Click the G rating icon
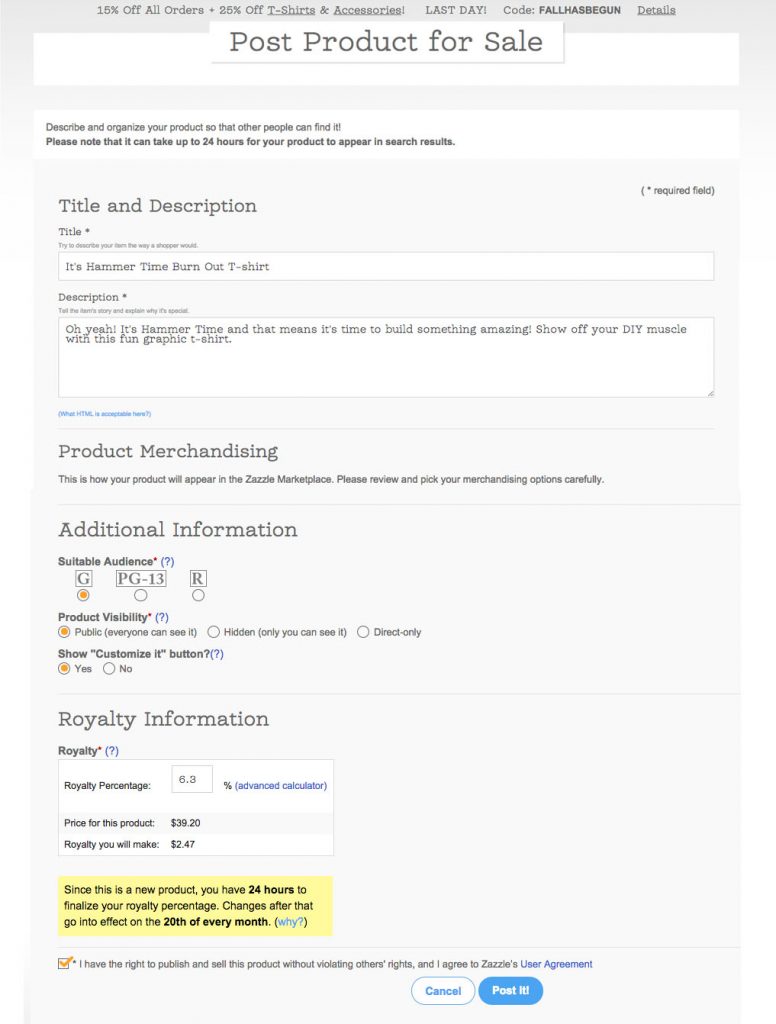Image resolution: width=776 pixels, height=1024 pixels. [83, 579]
